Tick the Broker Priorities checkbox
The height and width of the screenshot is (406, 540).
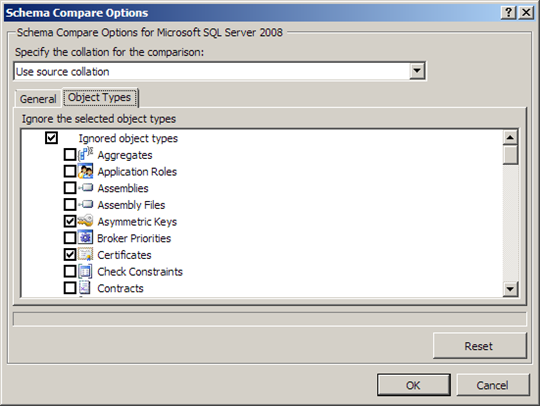tap(70, 238)
